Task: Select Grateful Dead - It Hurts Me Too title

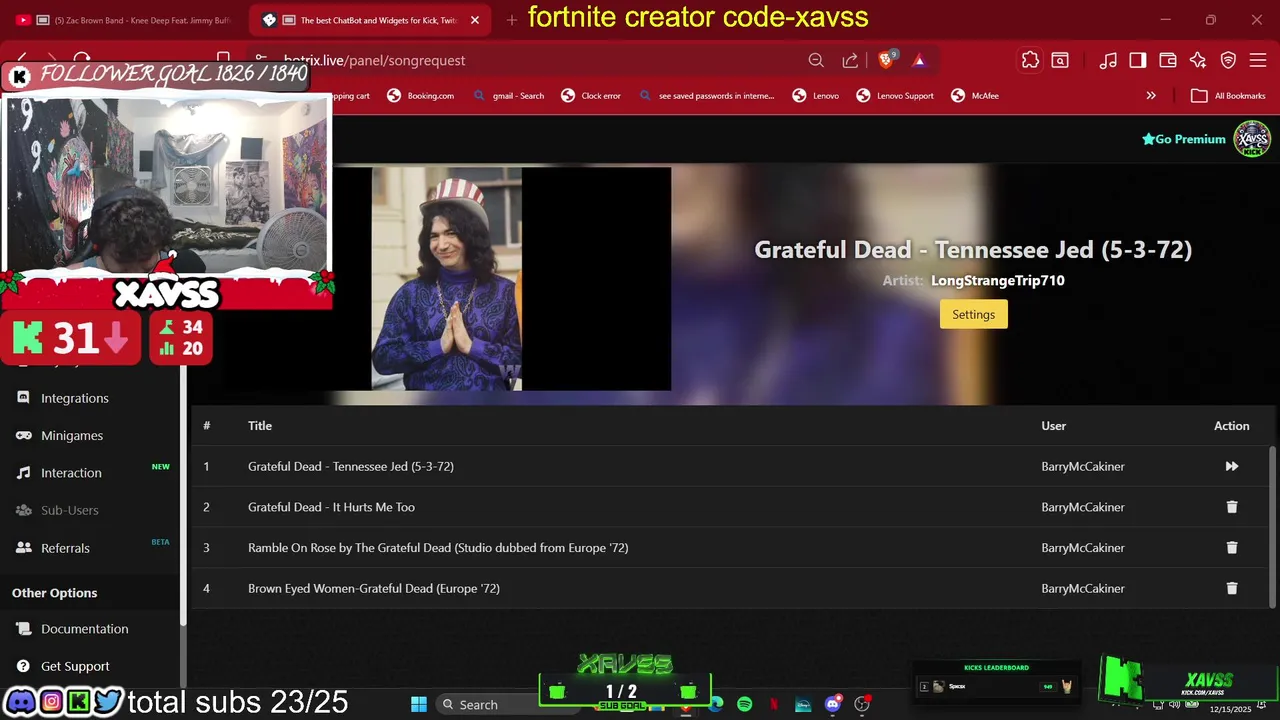Action: click(331, 507)
